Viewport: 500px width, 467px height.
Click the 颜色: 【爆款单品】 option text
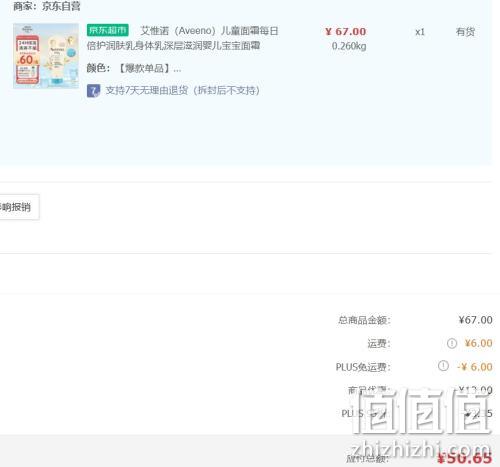[x=134, y=68]
